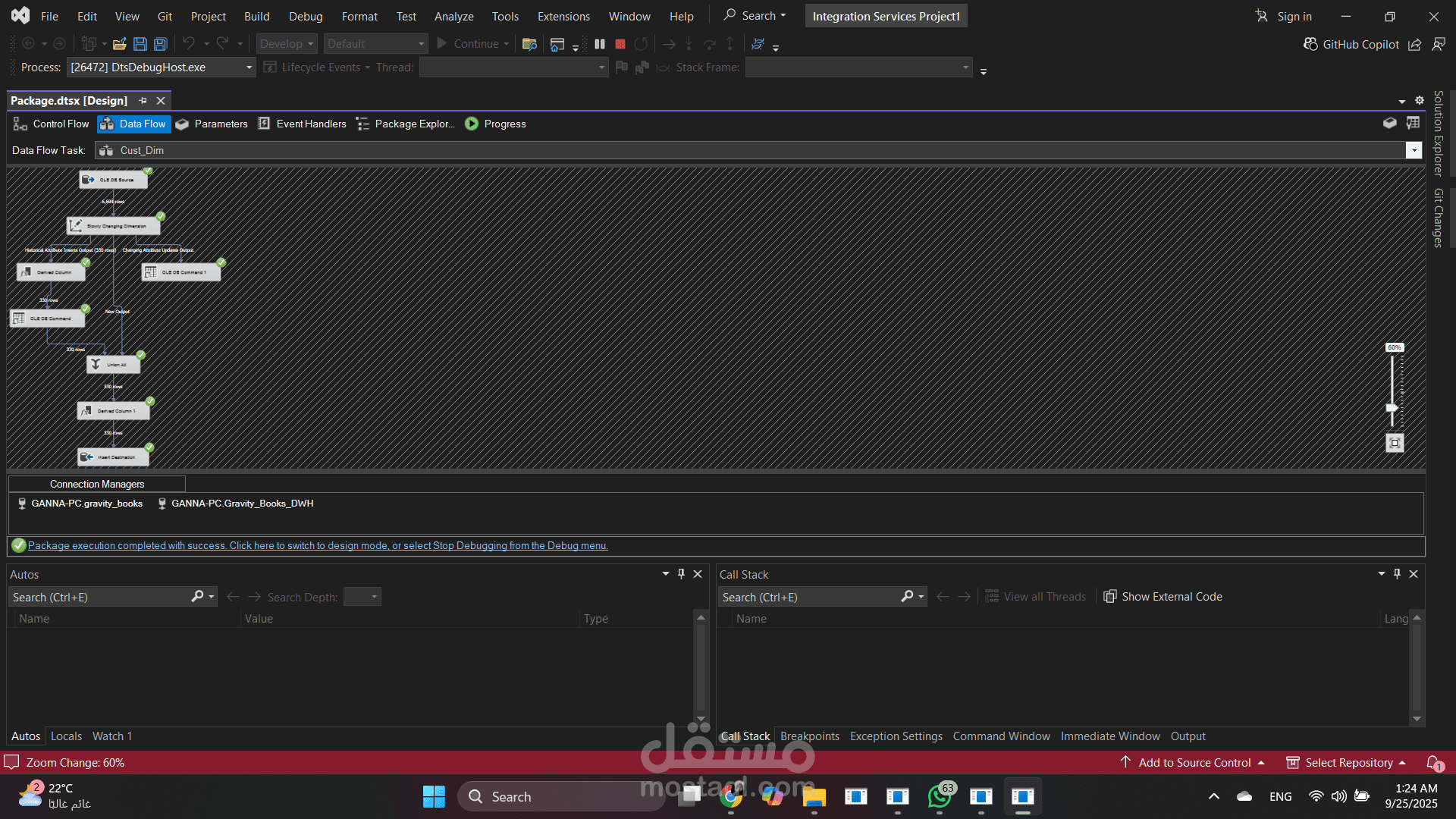Click the Open File folder icon
Screen dimensions: 1456x819
tap(120, 44)
